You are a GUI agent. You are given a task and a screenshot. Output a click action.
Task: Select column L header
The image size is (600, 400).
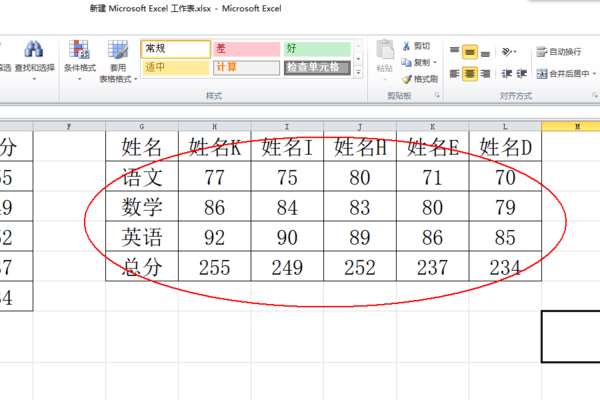(505, 126)
